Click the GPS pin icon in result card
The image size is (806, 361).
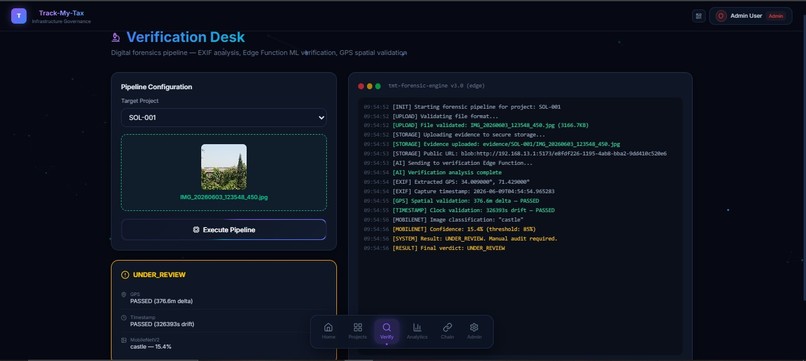click(x=124, y=295)
